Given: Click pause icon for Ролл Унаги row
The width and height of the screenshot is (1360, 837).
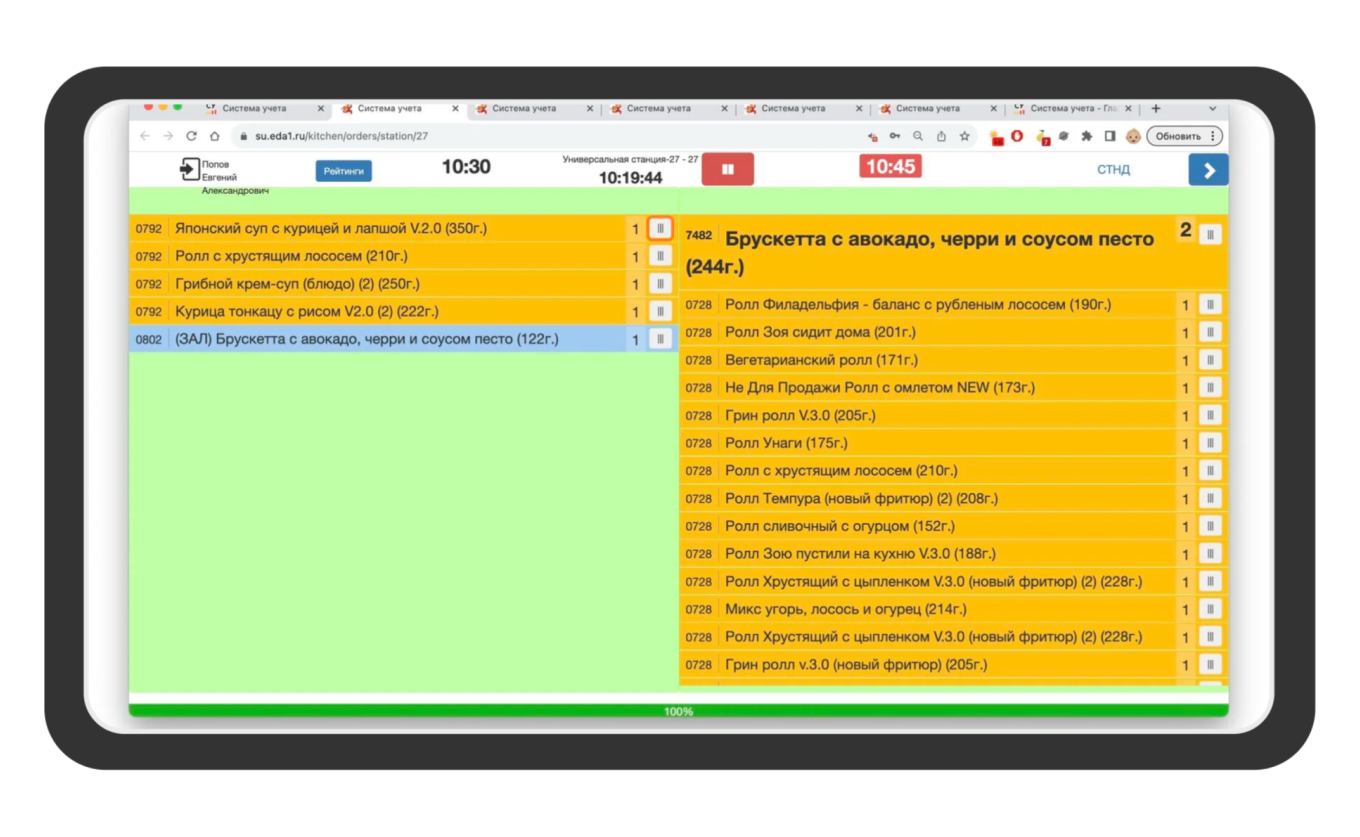Looking at the screenshot, I should [1210, 443].
